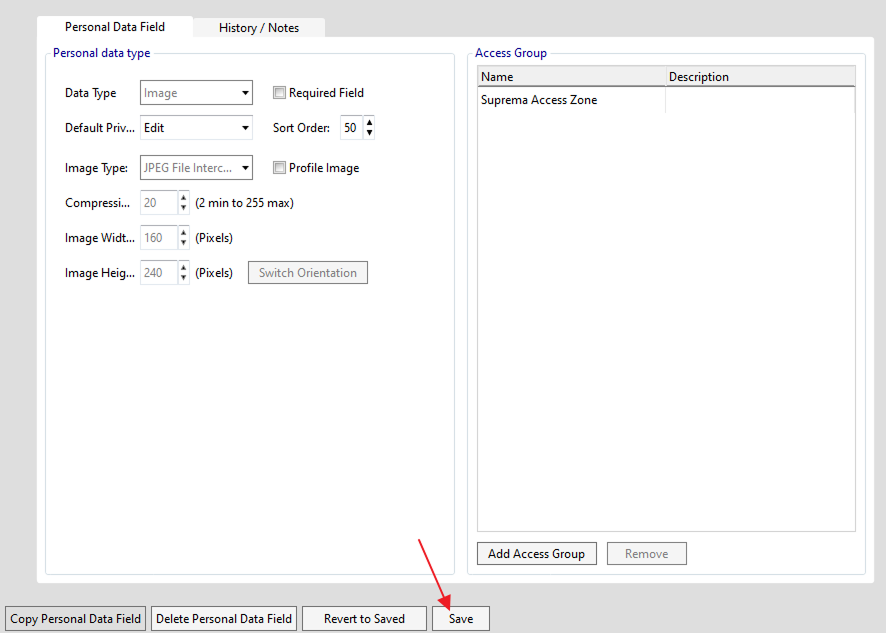
Task: Decrease the Image Width value
Action: click(x=183, y=243)
